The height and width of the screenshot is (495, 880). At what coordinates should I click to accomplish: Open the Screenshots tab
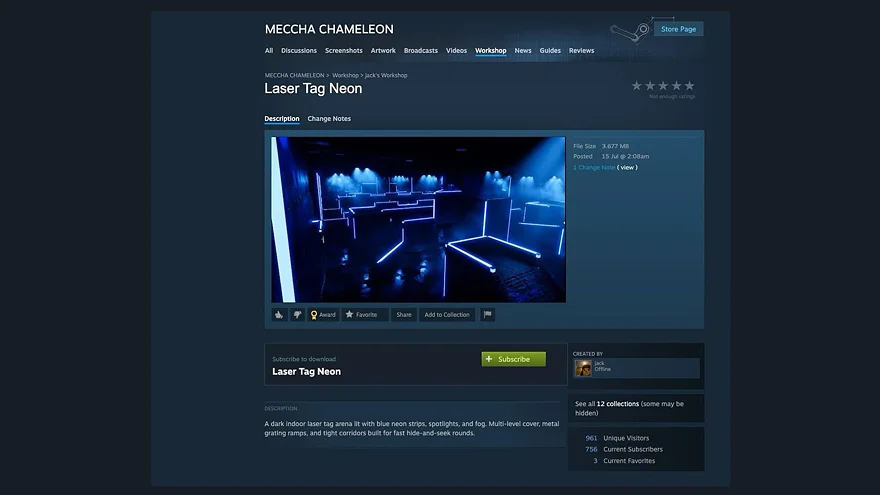click(x=343, y=51)
